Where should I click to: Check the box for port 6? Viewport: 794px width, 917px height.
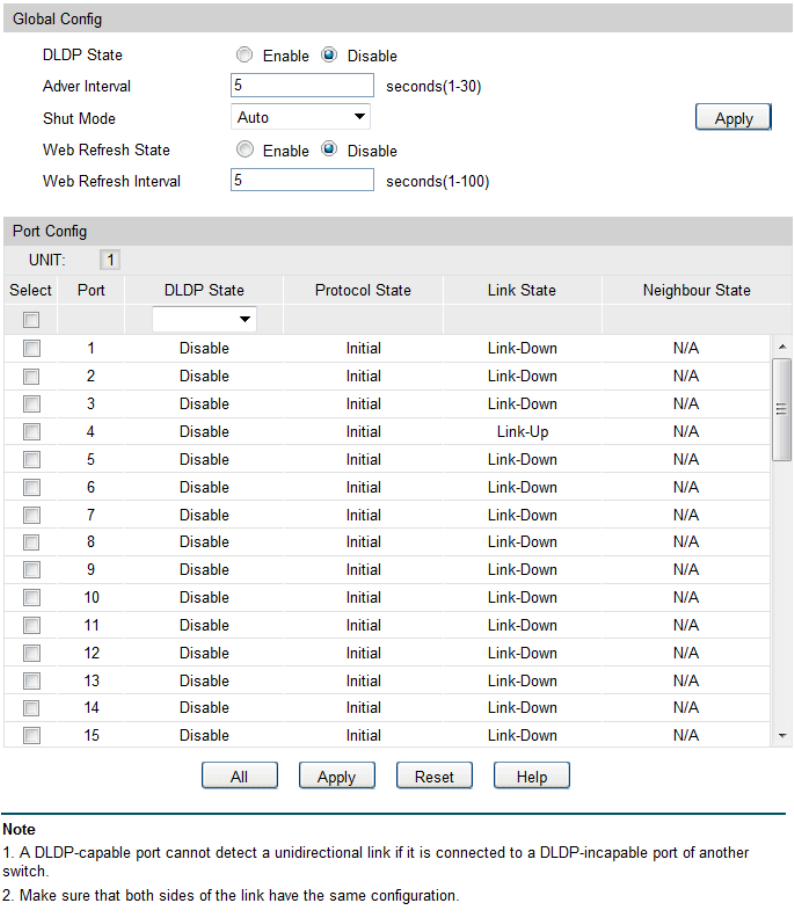click(x=31, y=487)
